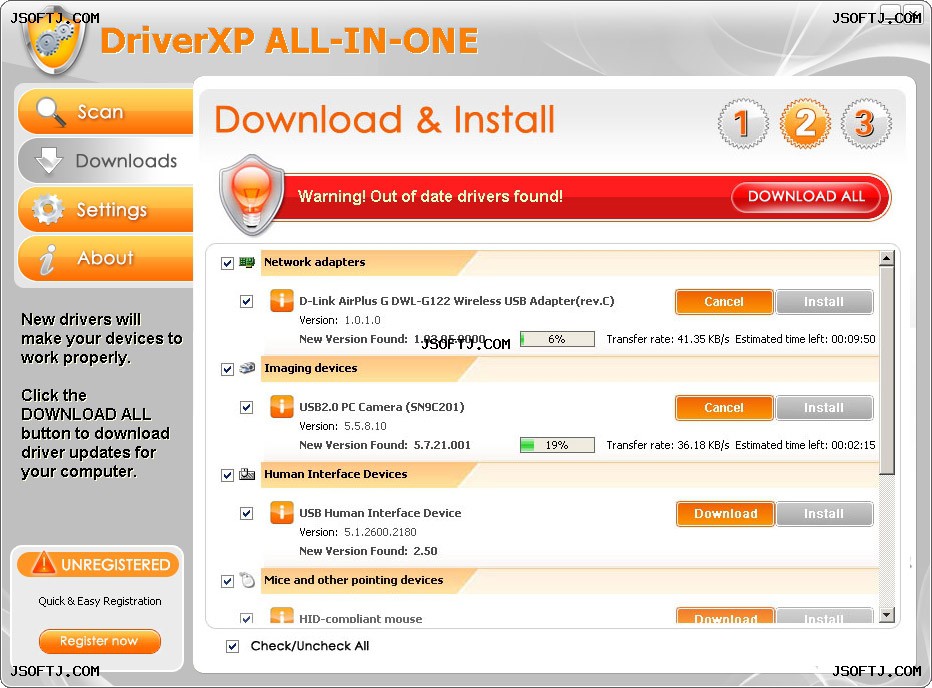Click the info icon beside USB2.0 PC Camera
932x688 pixels.
(282, 407)
